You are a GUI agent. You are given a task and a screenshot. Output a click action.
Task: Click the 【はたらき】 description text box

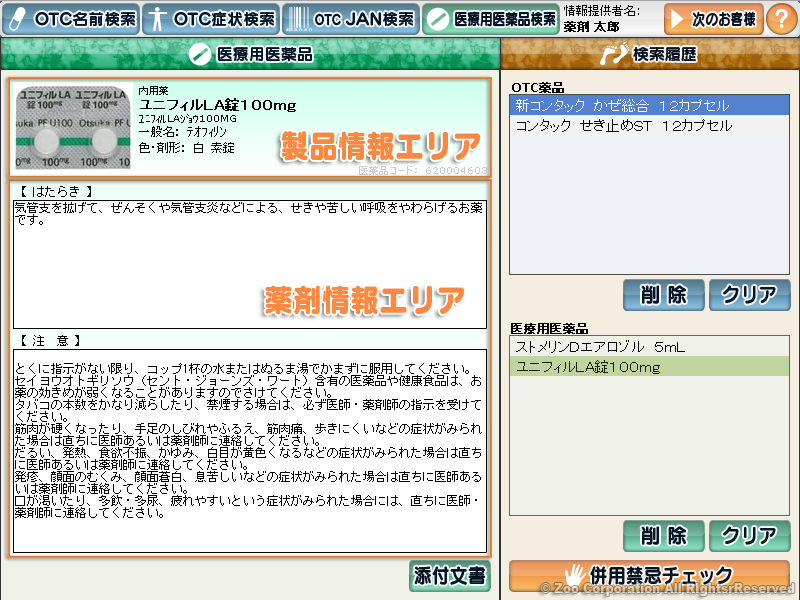coord(250,264)
